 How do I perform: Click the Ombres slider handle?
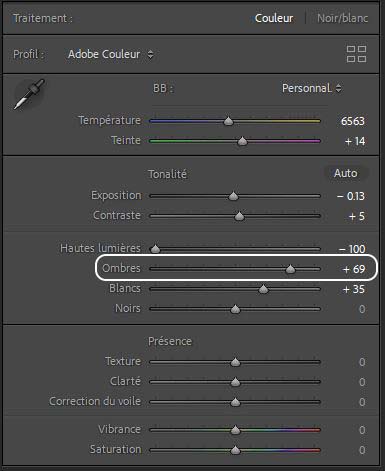click(290, 269)
